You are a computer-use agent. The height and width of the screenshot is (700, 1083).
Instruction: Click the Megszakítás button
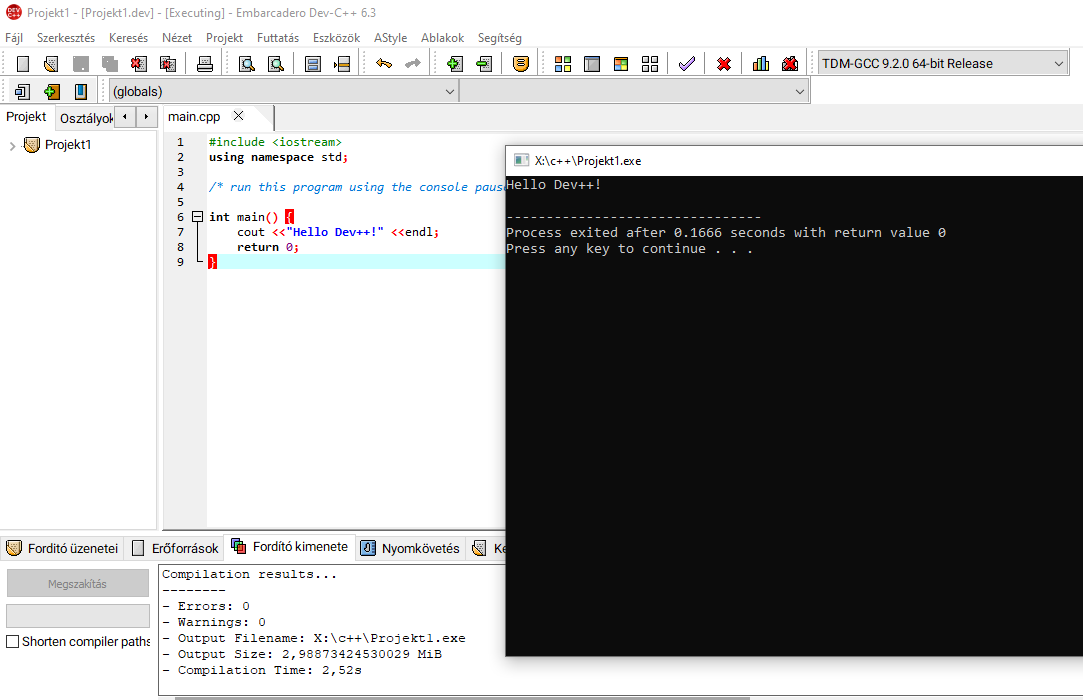[x=77, y=583]
